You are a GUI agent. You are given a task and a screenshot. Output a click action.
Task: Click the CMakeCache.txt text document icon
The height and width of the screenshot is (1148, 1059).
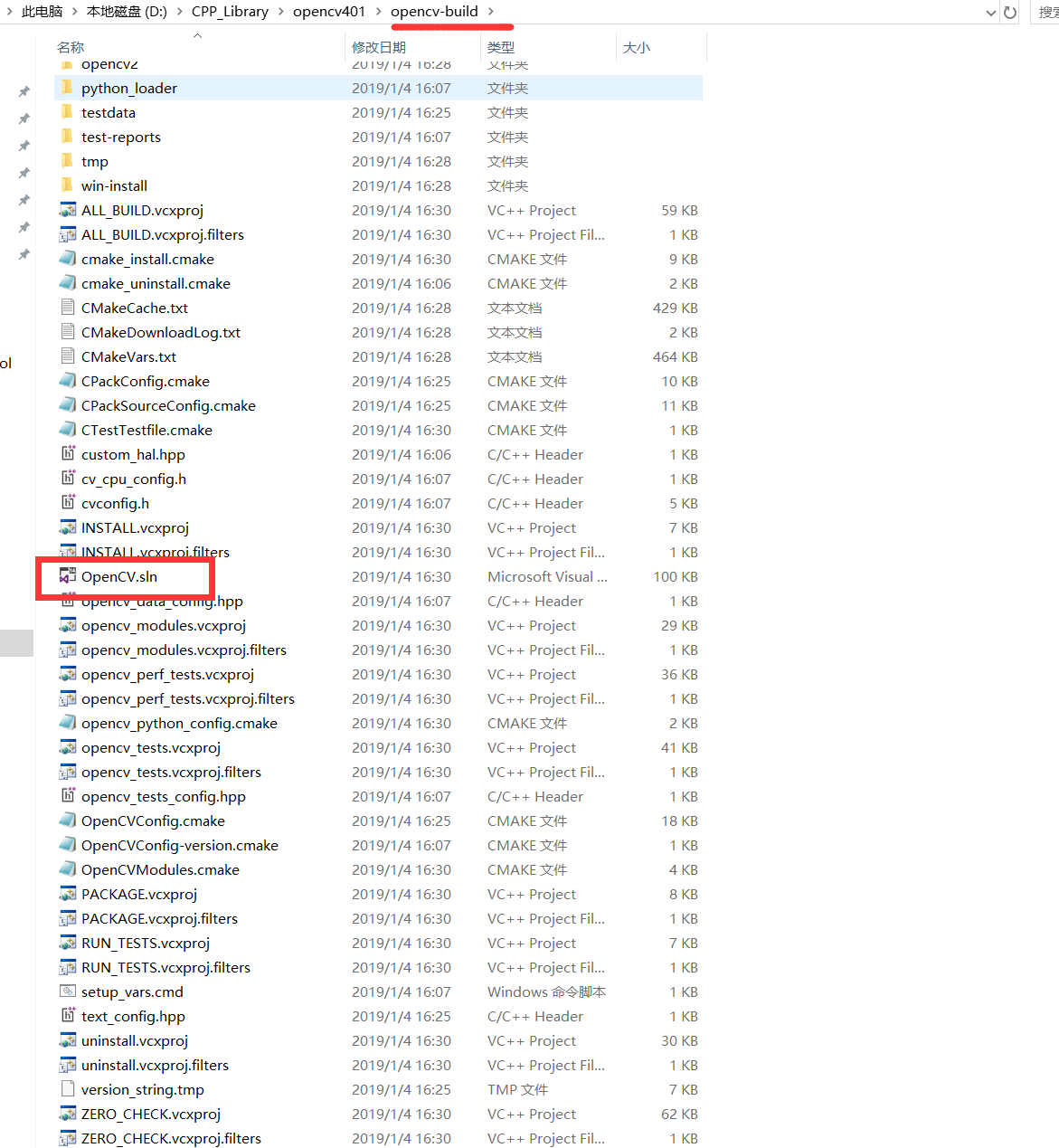[68, 308]
